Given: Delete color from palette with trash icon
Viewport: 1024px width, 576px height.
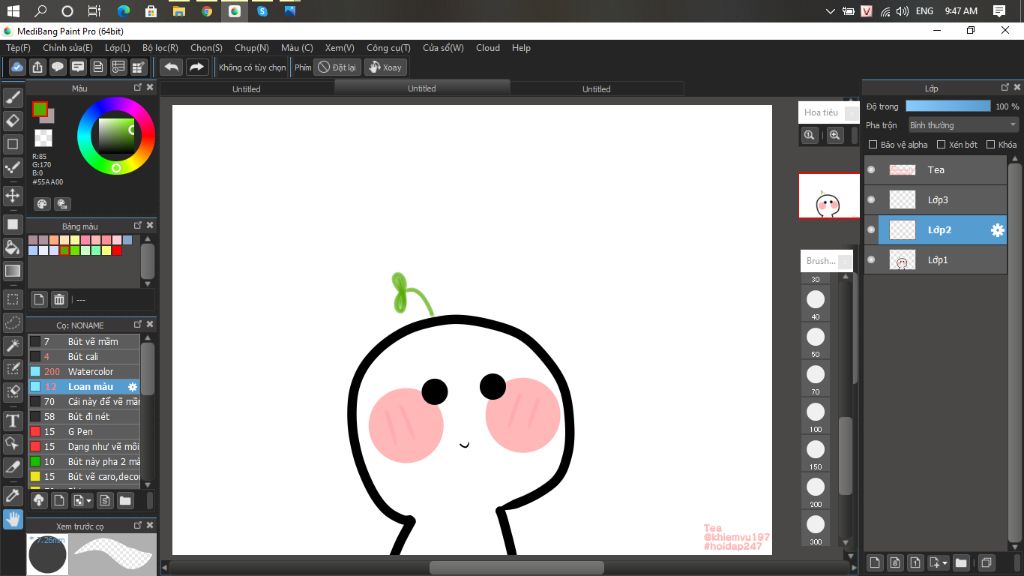Looking at the screenshot, I should (x=59, y=300).
